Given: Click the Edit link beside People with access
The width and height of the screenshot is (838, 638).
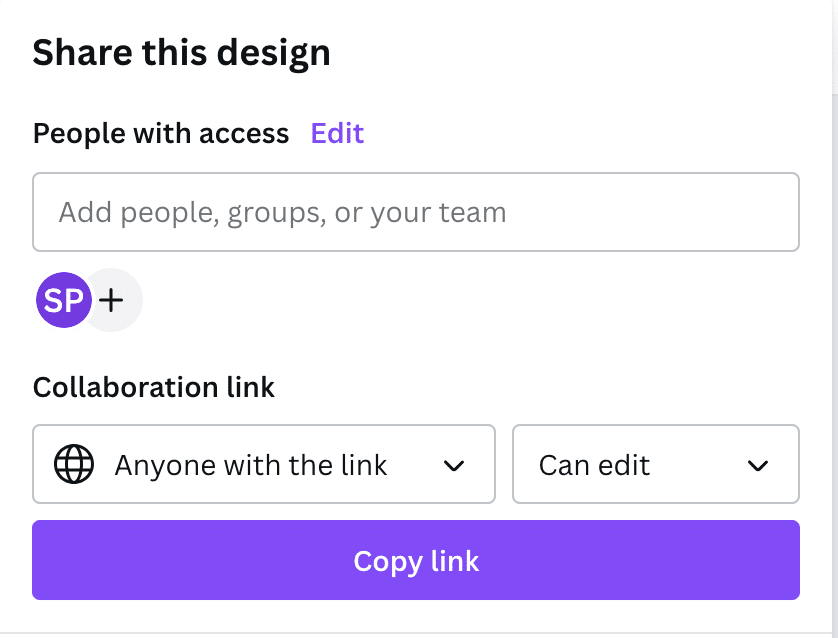Looking at the screenshot, I should tap(337, 133).
